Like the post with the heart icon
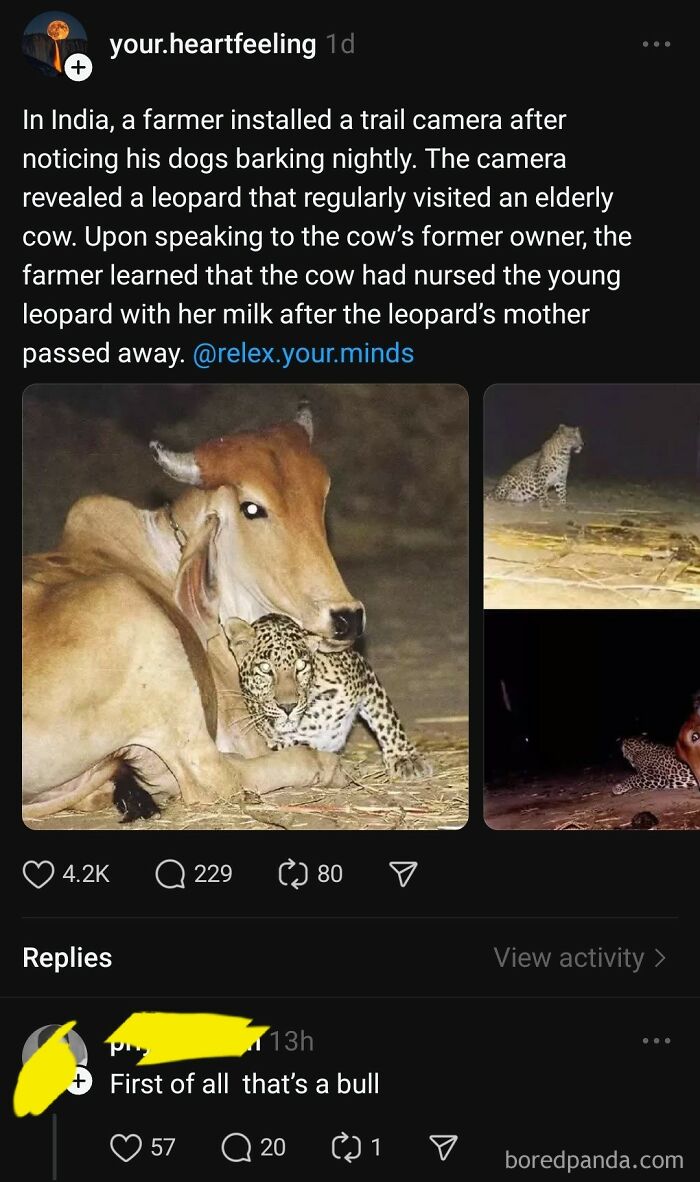 (x=38, y=873)
